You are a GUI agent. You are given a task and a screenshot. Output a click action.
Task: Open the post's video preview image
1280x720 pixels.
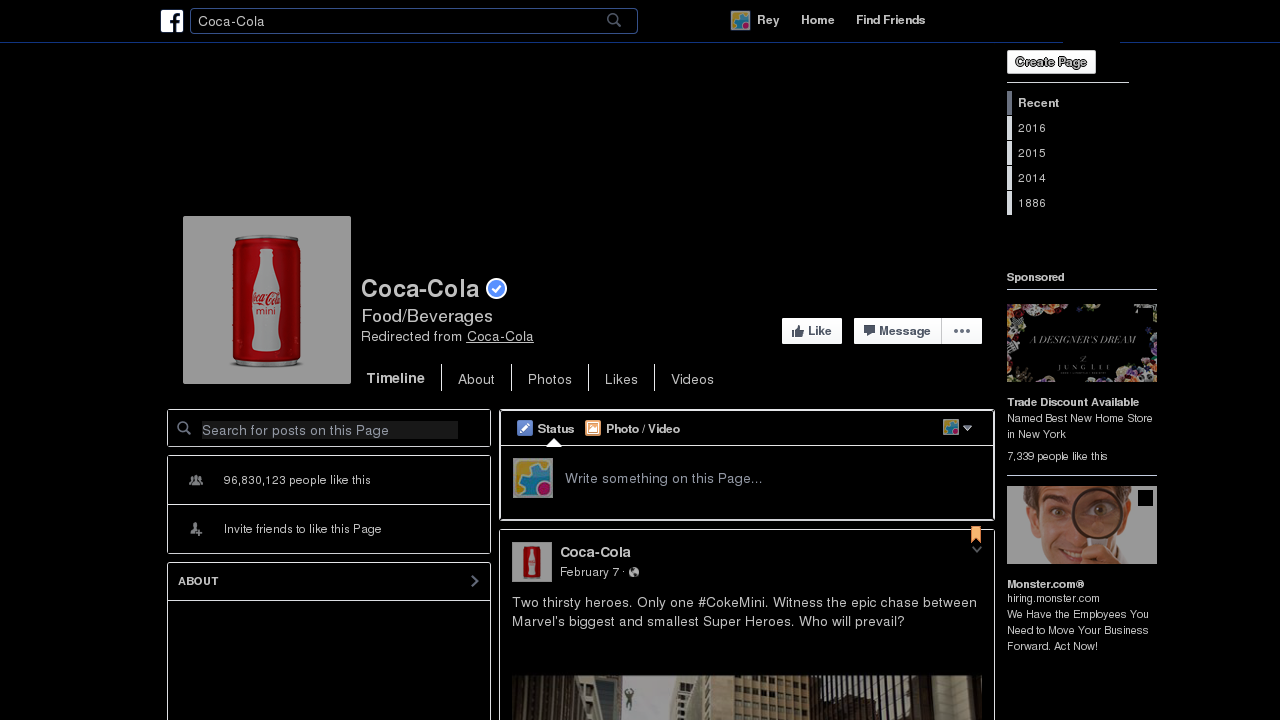click(747, 697)
